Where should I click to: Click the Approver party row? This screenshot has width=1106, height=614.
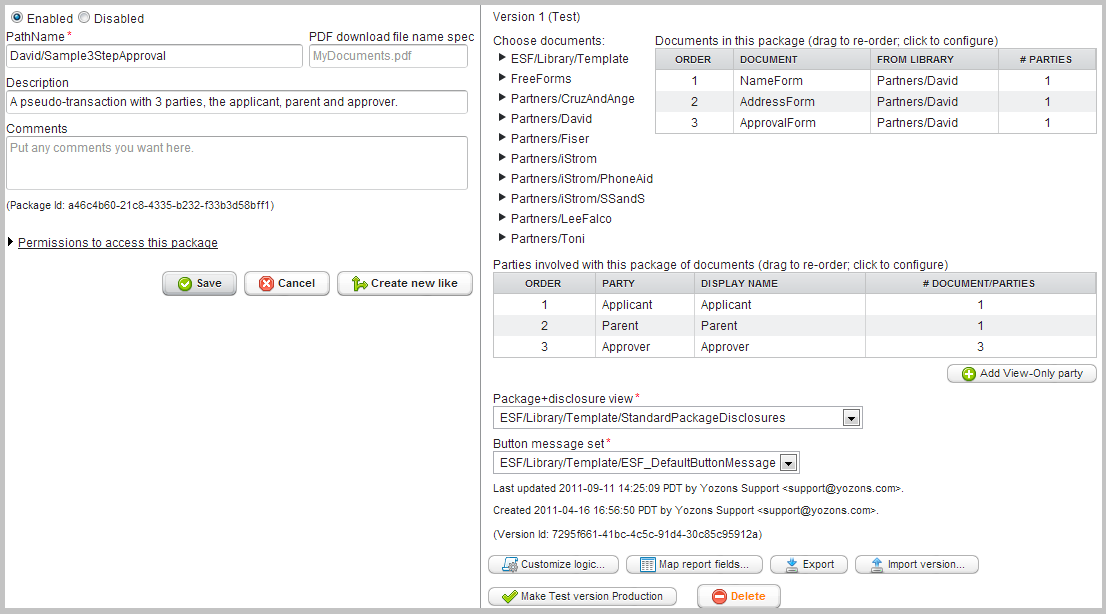click(626, 347)
